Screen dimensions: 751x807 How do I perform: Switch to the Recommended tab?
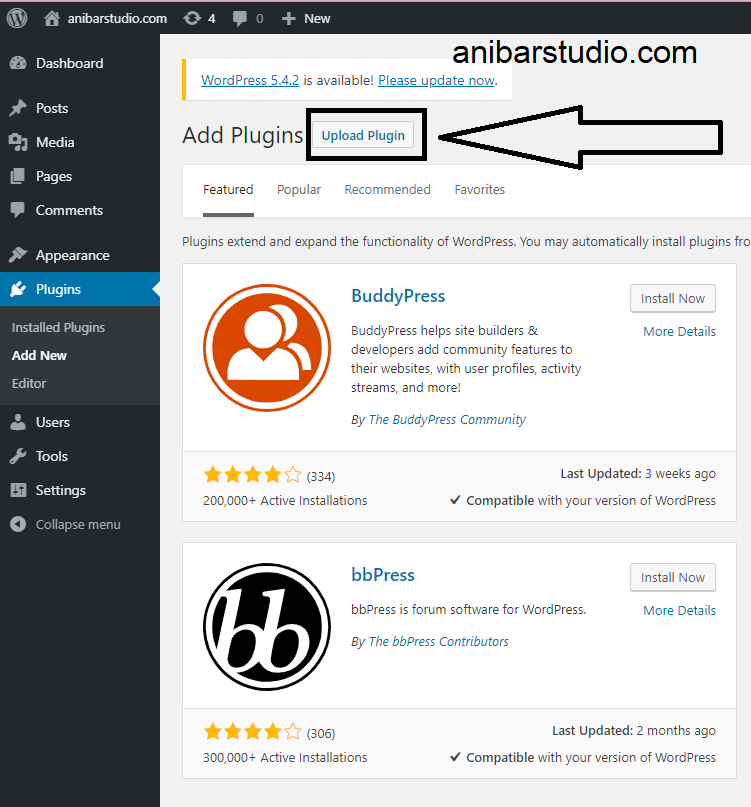[x=388, y=189]
